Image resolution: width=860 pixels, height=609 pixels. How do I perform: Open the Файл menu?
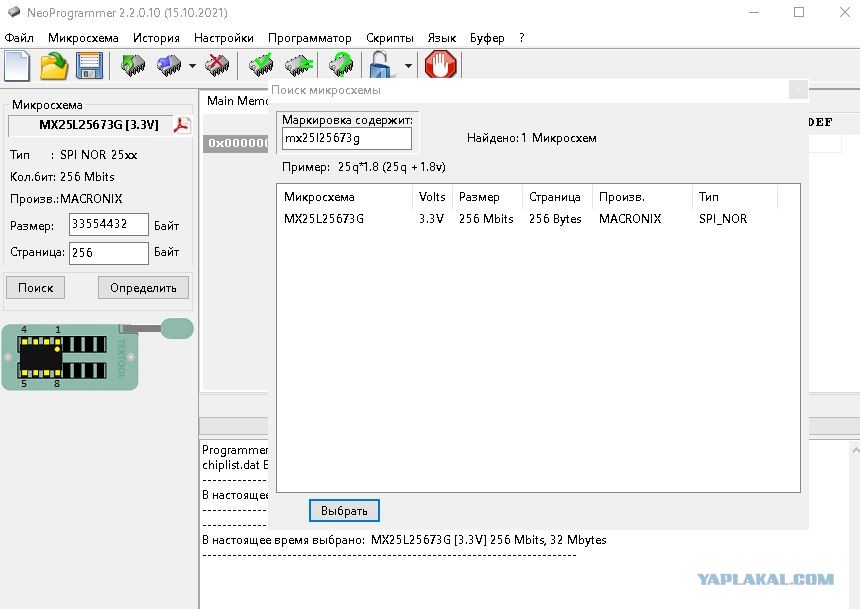point(19,38)
